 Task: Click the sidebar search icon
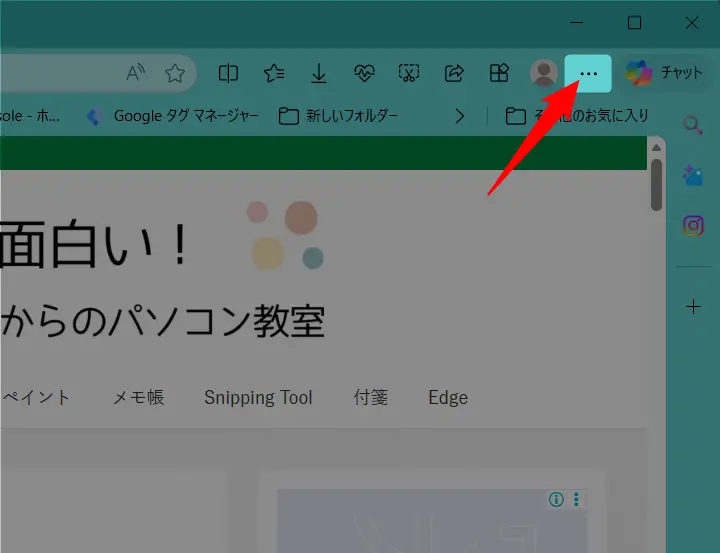[x=693, y=124]
